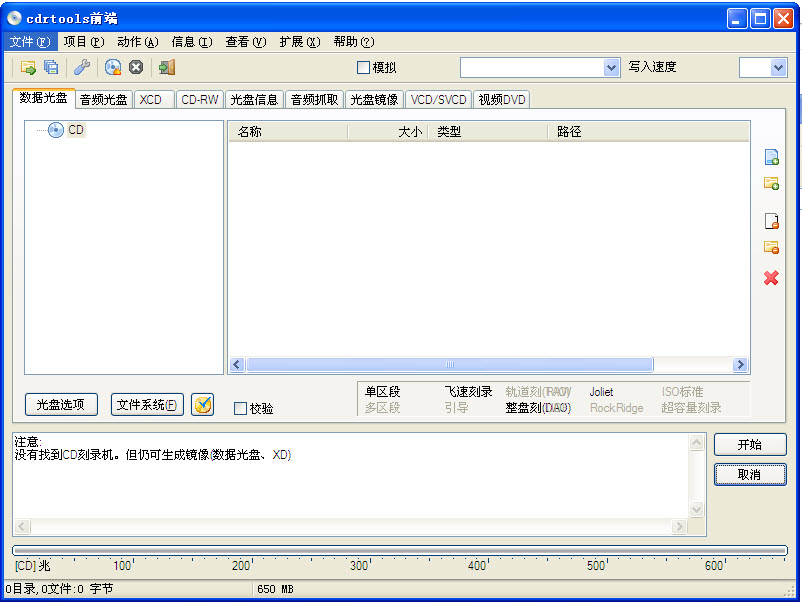Click the remove file icon with orange minus

(x=771, y=222)
